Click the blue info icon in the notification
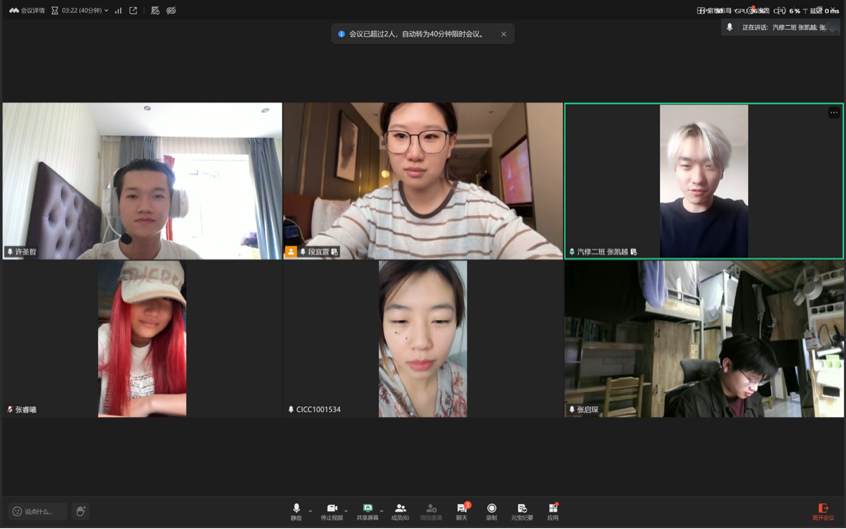Screen dimensions: 846x529 [341, 34]
